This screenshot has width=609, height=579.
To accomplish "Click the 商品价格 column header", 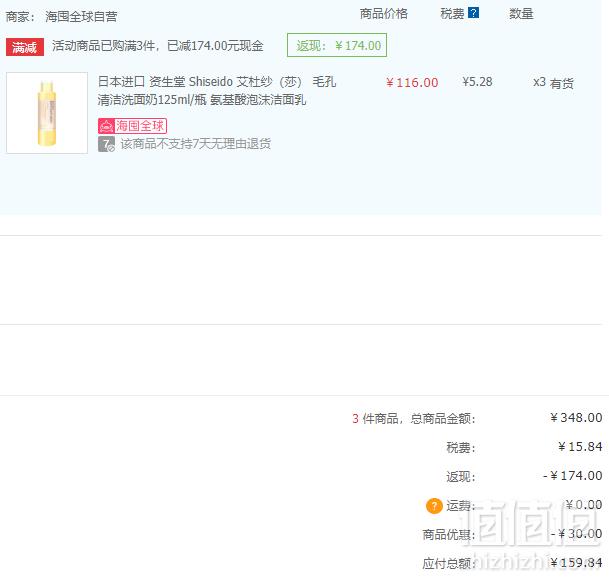I will tap(383, 14).
